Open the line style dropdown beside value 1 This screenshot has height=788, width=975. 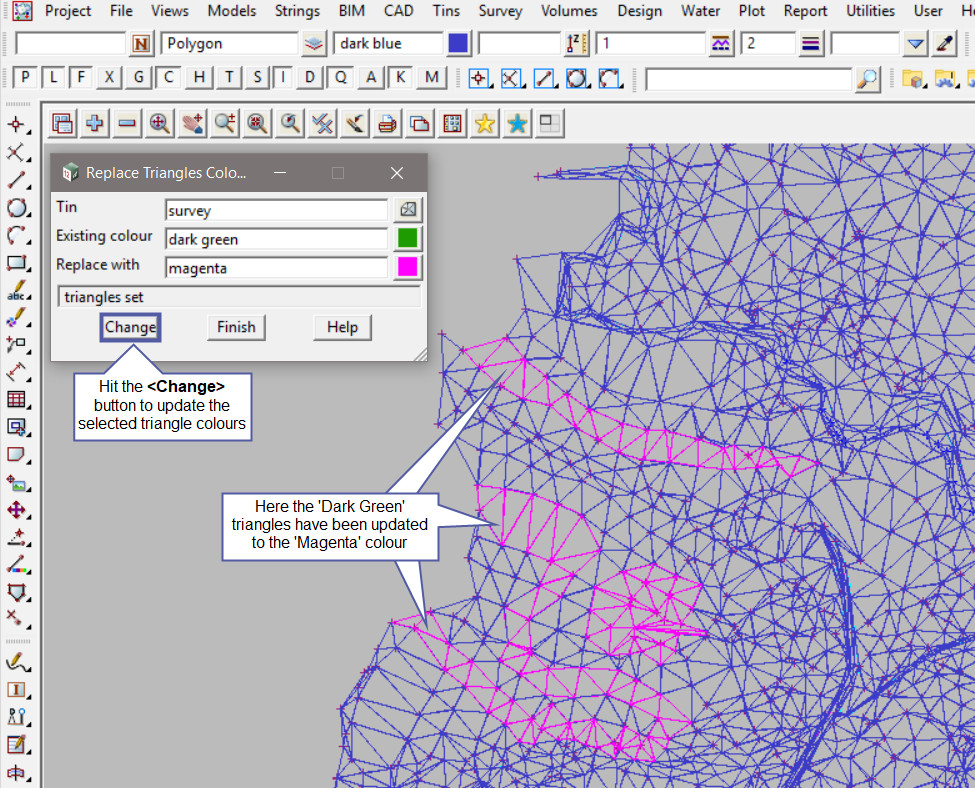(x=721, y=44)
